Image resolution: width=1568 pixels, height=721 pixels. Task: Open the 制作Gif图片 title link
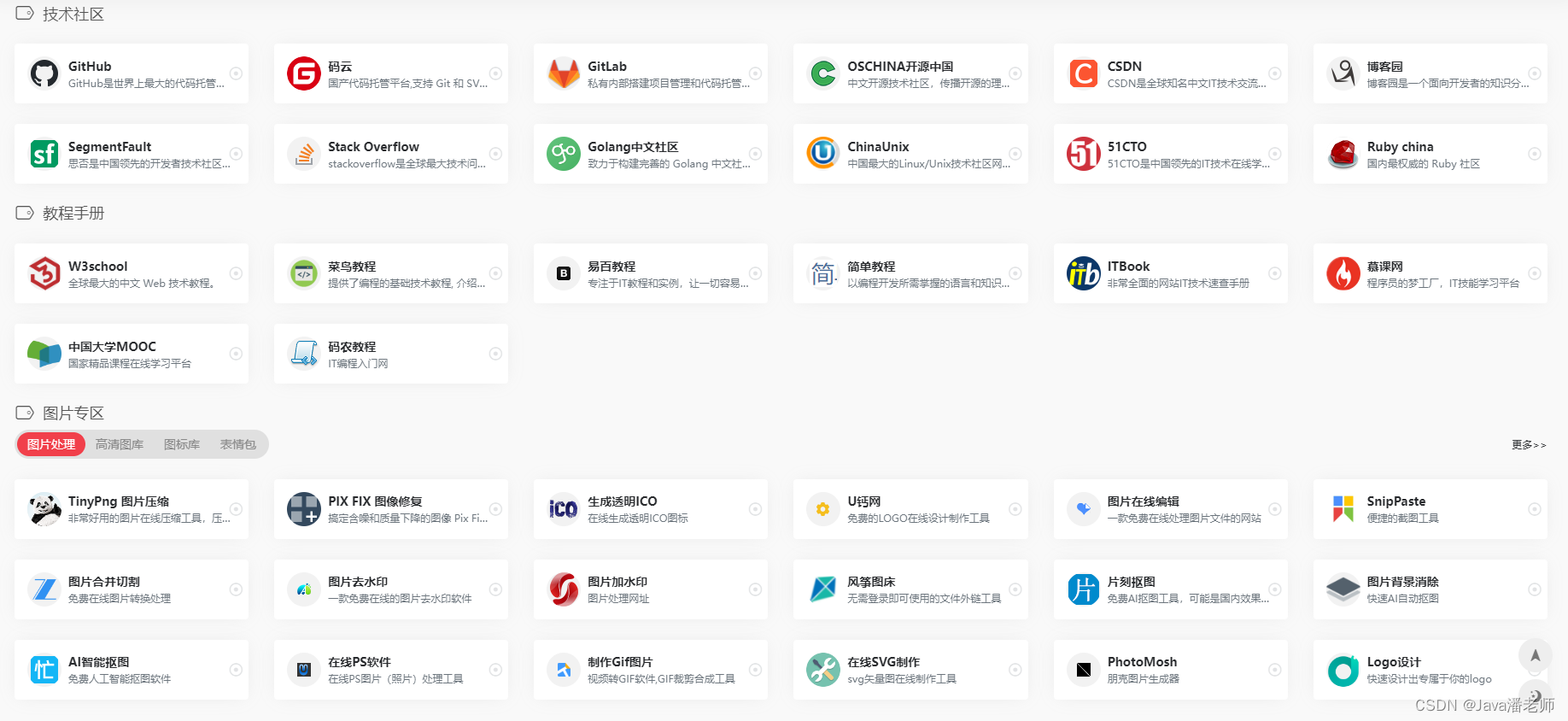click(620, 662)
